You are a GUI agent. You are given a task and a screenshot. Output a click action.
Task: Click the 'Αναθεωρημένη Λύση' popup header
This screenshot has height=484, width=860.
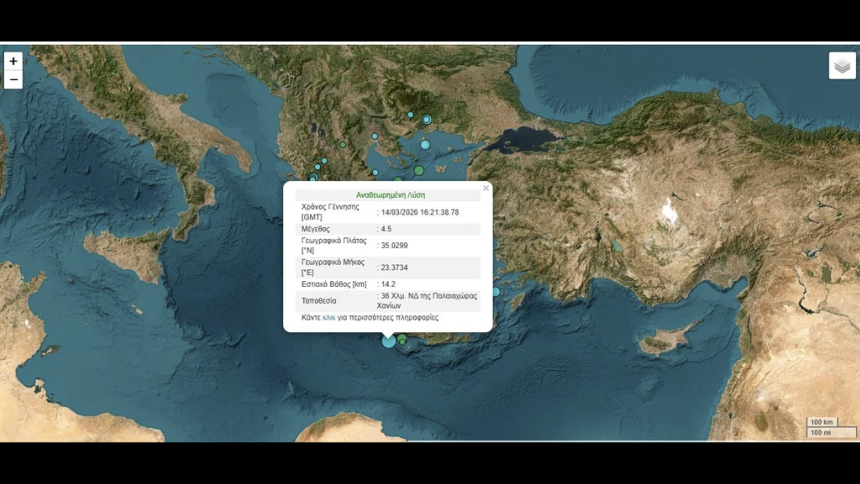click(389, 195)
